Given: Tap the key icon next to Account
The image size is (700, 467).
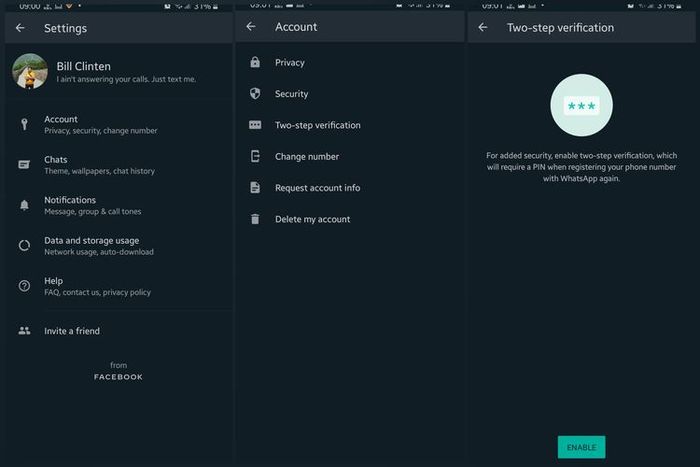Looking at the screenshot, I should pos(25,124).
